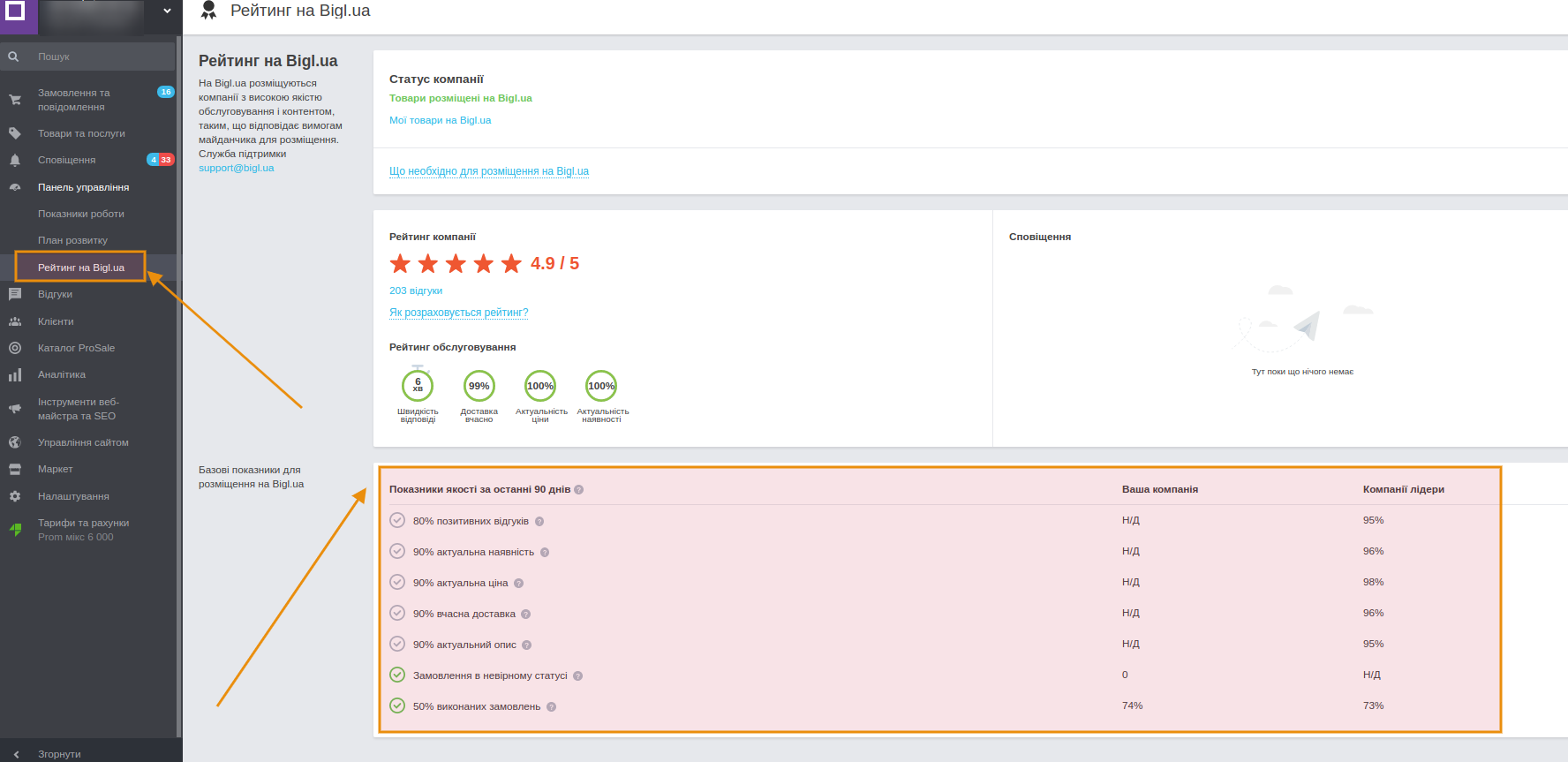The width and height of the screenshot is (1568, 762).
Task: Focus the Пошук search field
Action: click(x=88, y=57)
